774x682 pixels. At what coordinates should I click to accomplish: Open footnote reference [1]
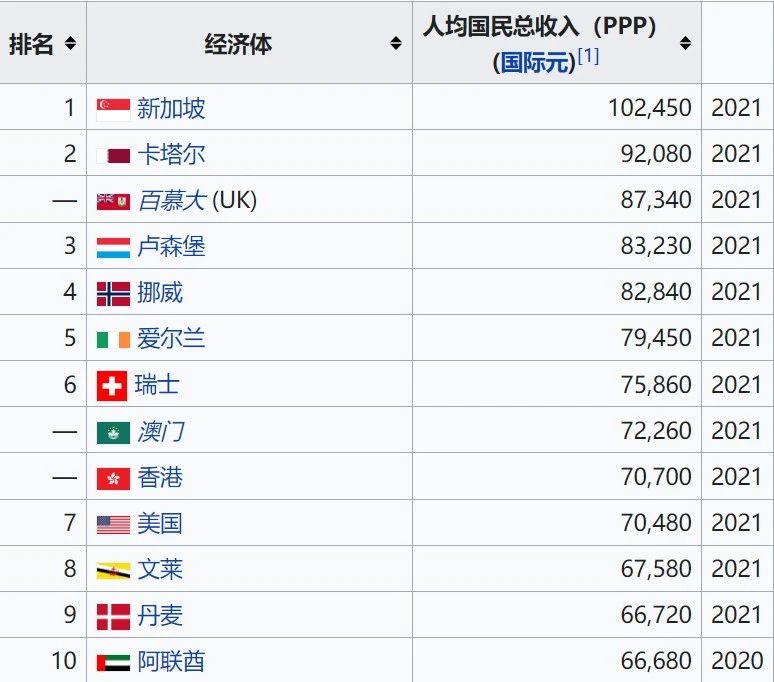(588, 56)
